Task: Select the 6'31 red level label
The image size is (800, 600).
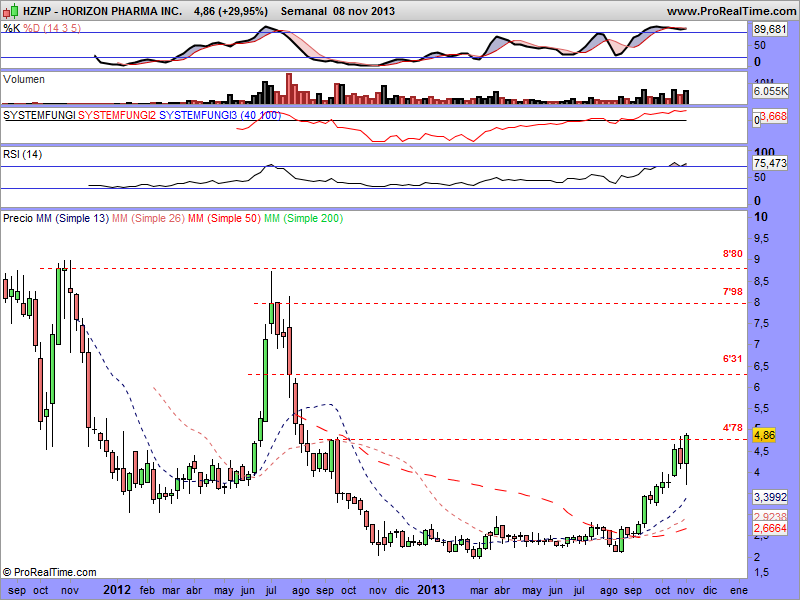Action: point(732,359)
